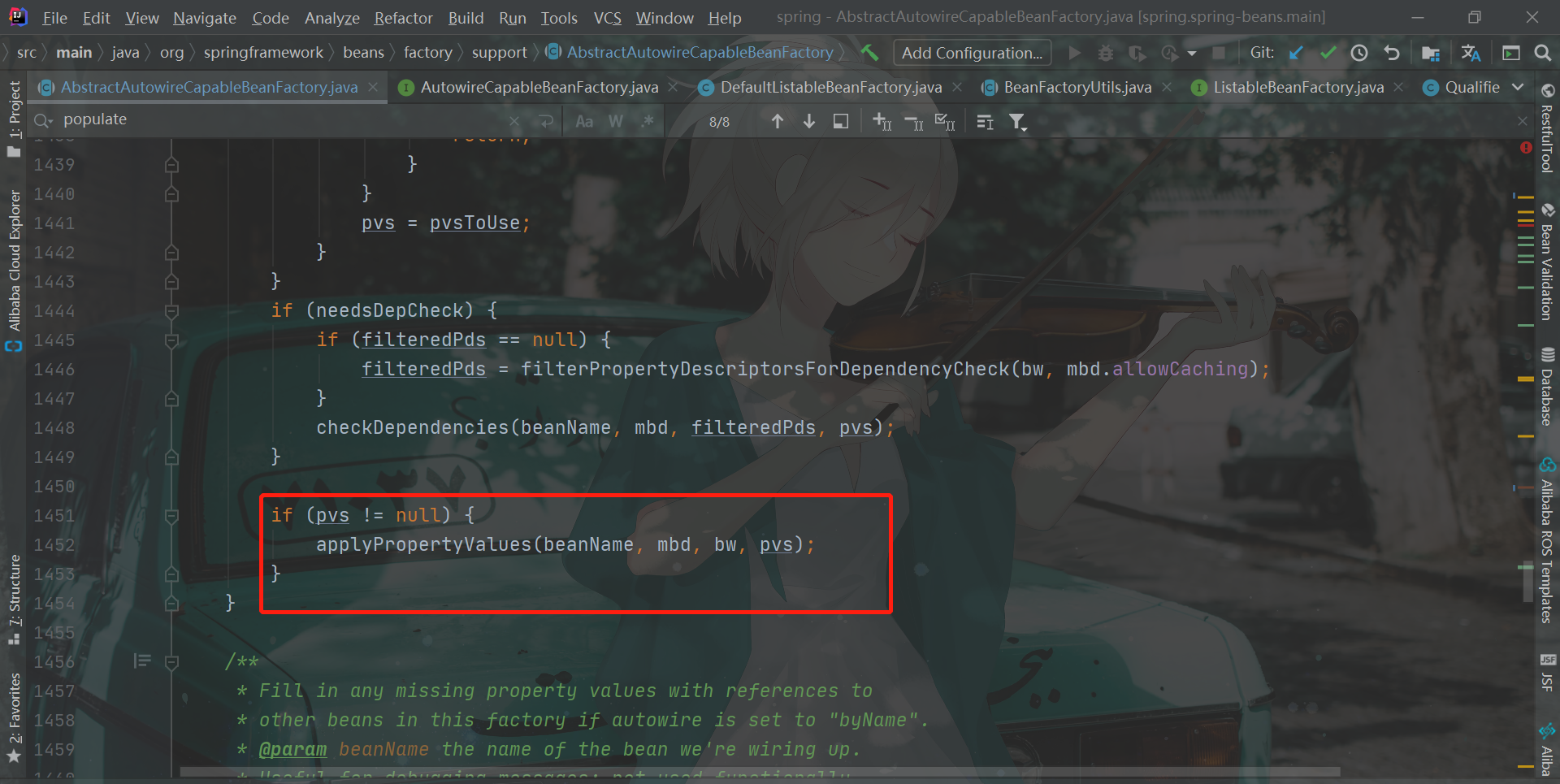Open the VCS menu

pos(607,18)
